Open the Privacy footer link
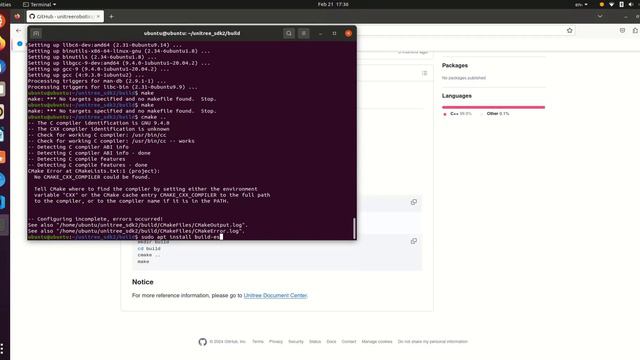Image resolution: width=640 pixels, height=360 pixels. tap(276, 342)
